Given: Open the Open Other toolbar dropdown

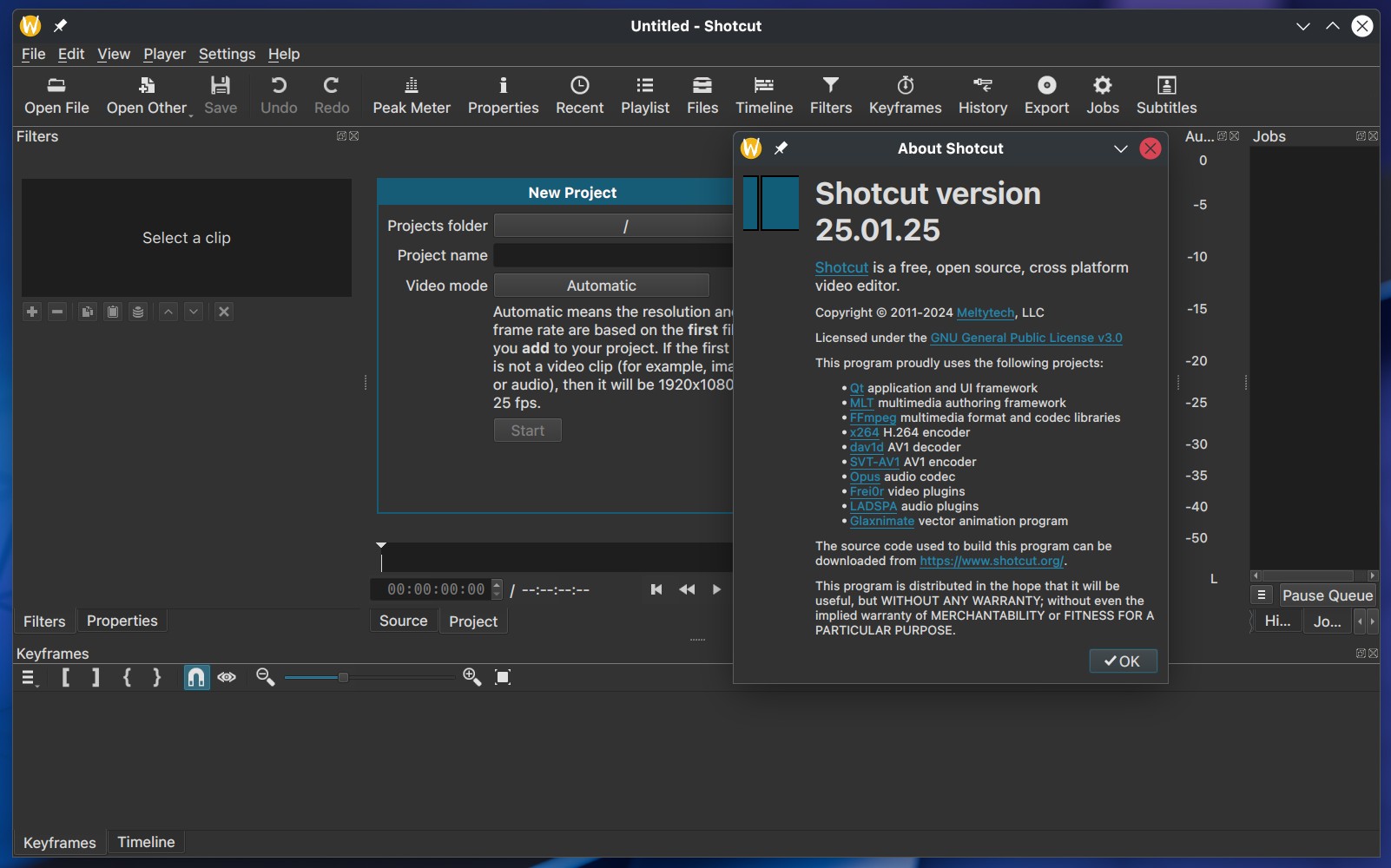Looking at the screenshot, I should (149, 95).
